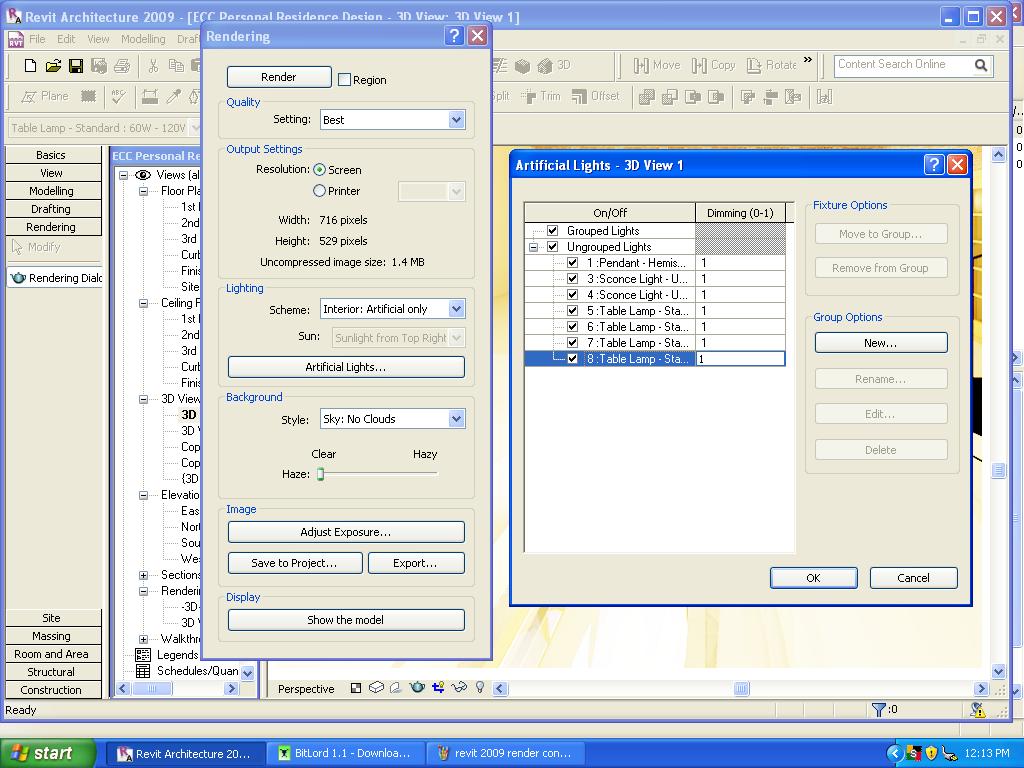The width and height of the screenshot is (1024, 768).
Task: Click the Haze slider handle
Action: point(321,474)
